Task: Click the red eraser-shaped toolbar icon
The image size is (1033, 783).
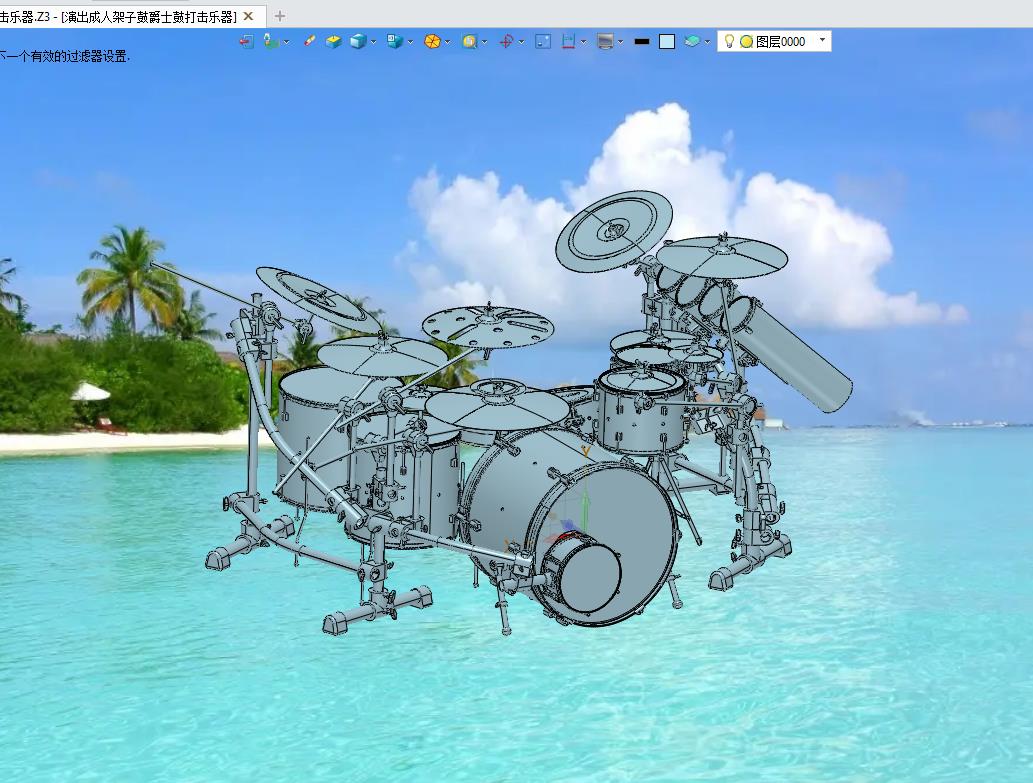Action: [x=310, y=41]
